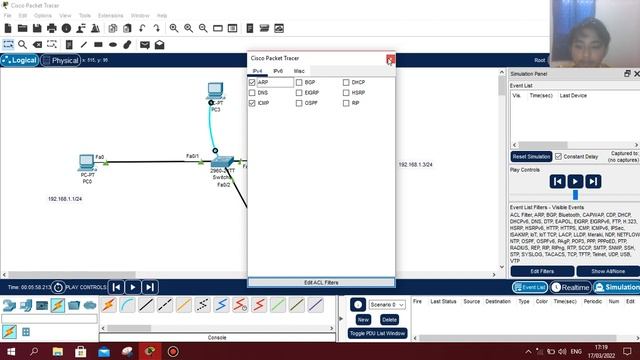Draw a line with the line tool
This screenshot has height=360, width=640.
tap(84, 44)
